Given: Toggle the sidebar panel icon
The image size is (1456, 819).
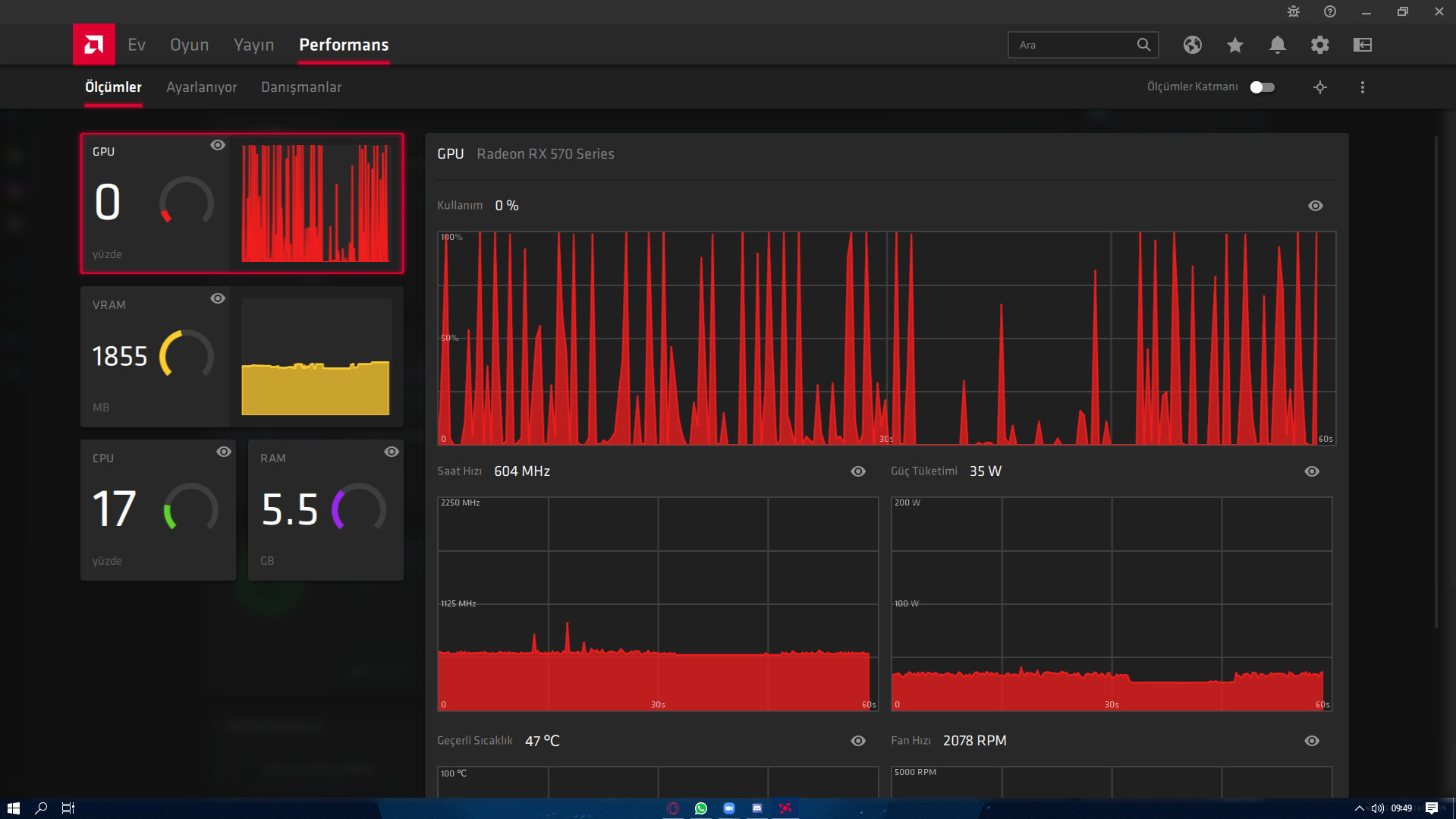Looking at the screenshot, I should click(1363, 45).
